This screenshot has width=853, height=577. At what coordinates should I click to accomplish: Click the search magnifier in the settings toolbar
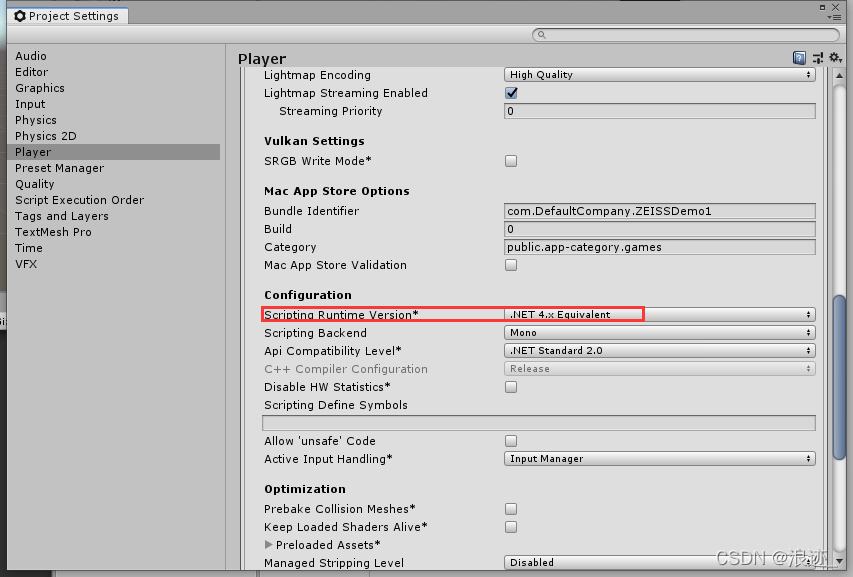[x=540, y=33]
